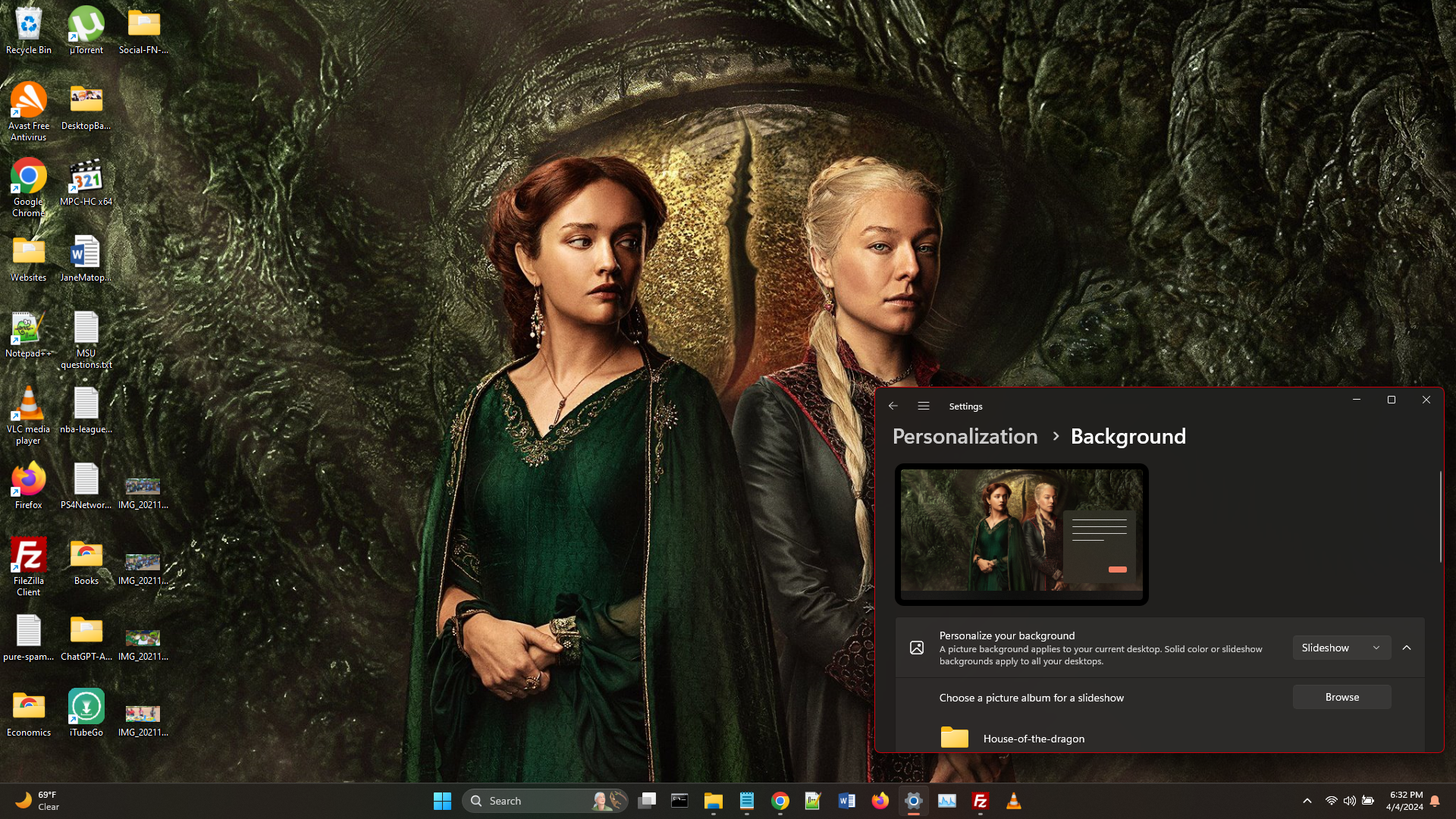
Task: Open the JaneMatop... Word document
Action: [86, 258]
